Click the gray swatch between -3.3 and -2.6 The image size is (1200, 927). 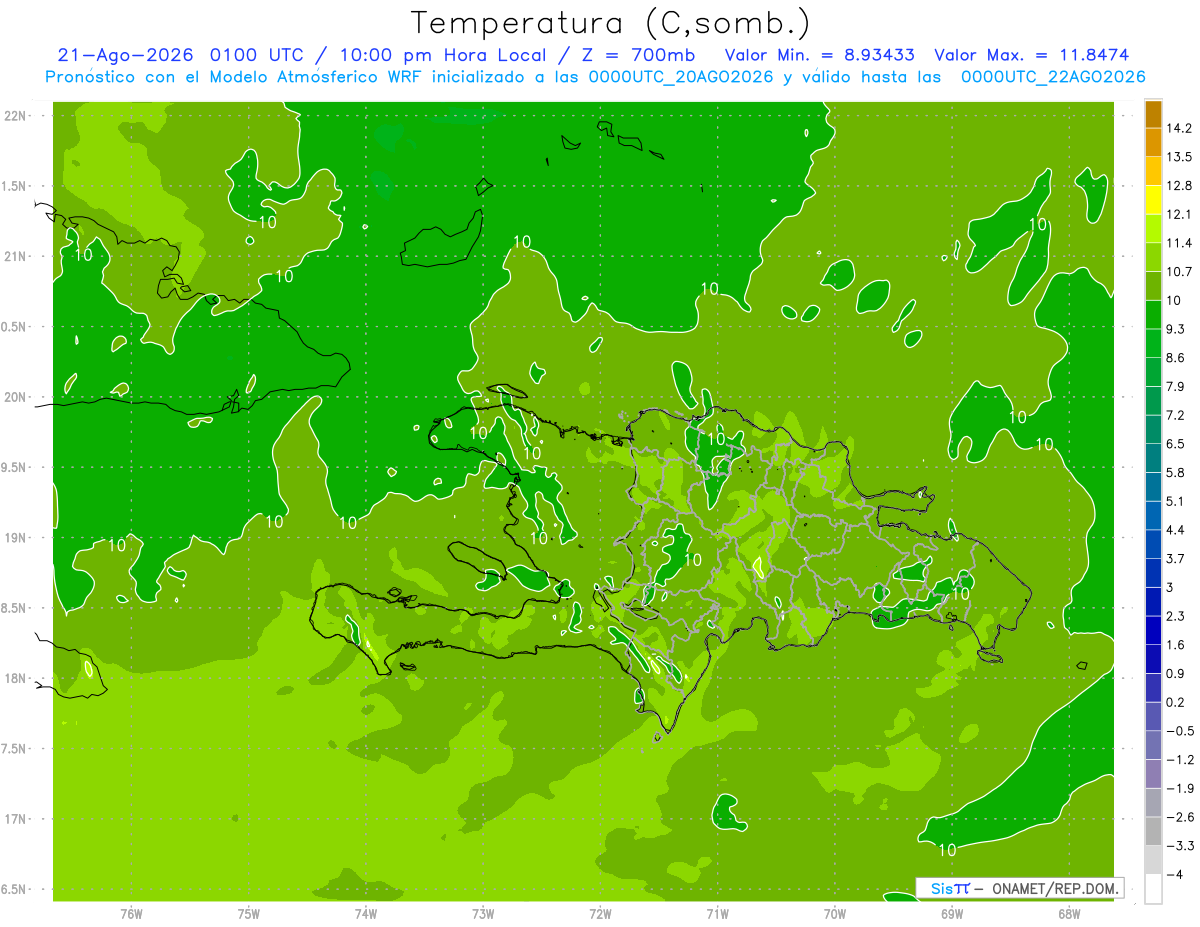tap(1153, 831)
